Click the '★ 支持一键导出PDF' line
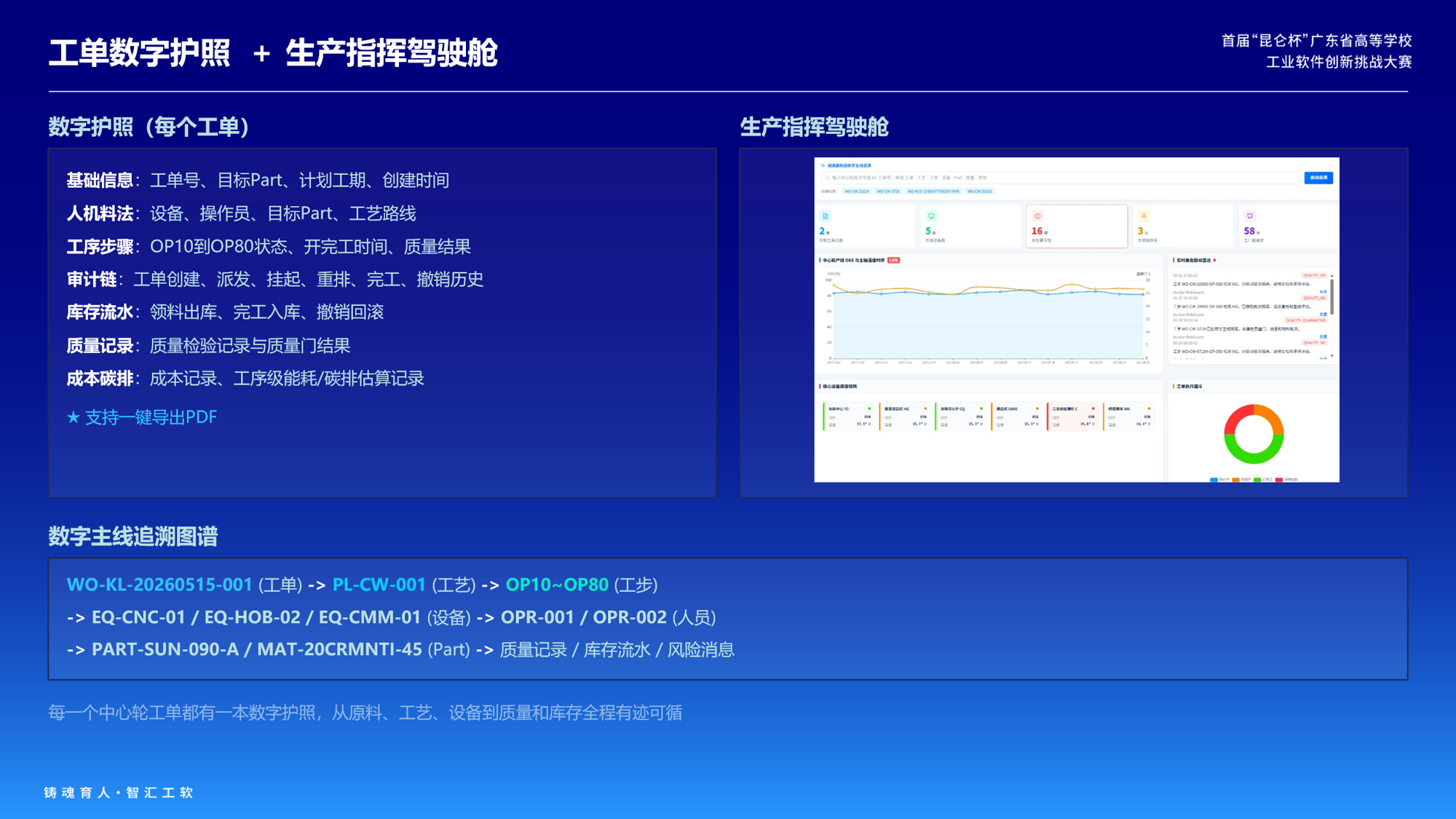This screenshot has height=819, width=1456. click(x=142, y=417)
